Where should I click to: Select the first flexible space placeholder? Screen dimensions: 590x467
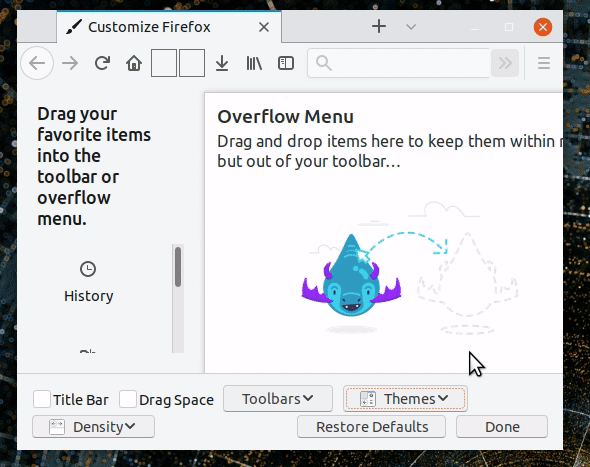coord(164,63)
